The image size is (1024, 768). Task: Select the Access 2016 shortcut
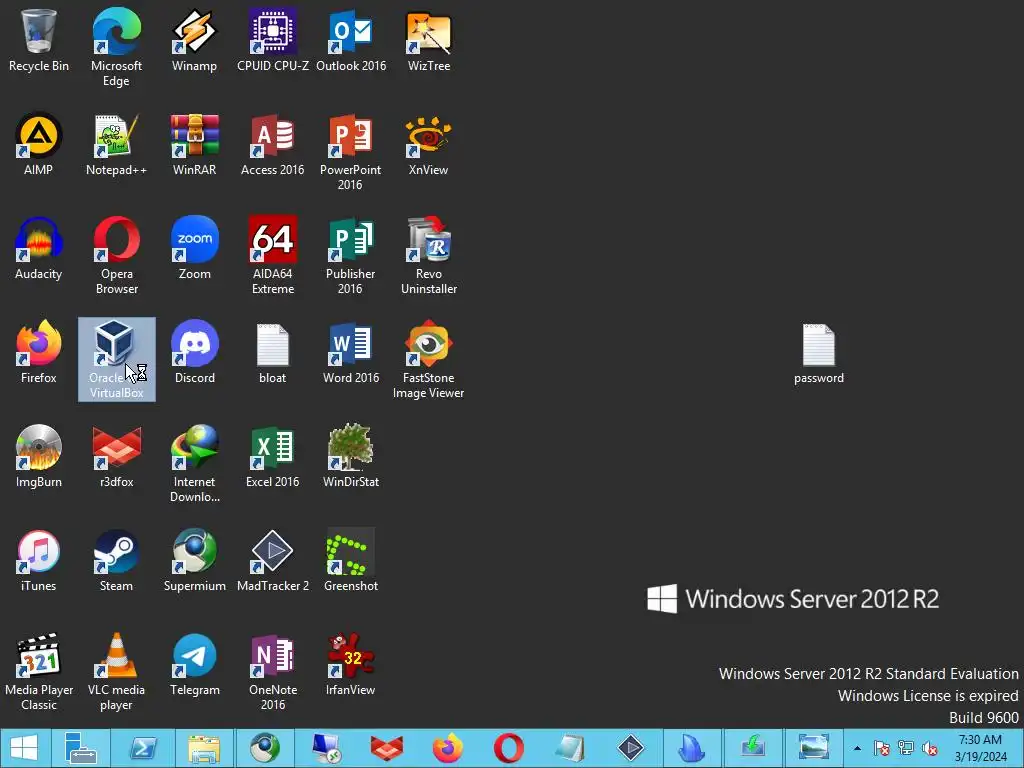click(273, 144)
